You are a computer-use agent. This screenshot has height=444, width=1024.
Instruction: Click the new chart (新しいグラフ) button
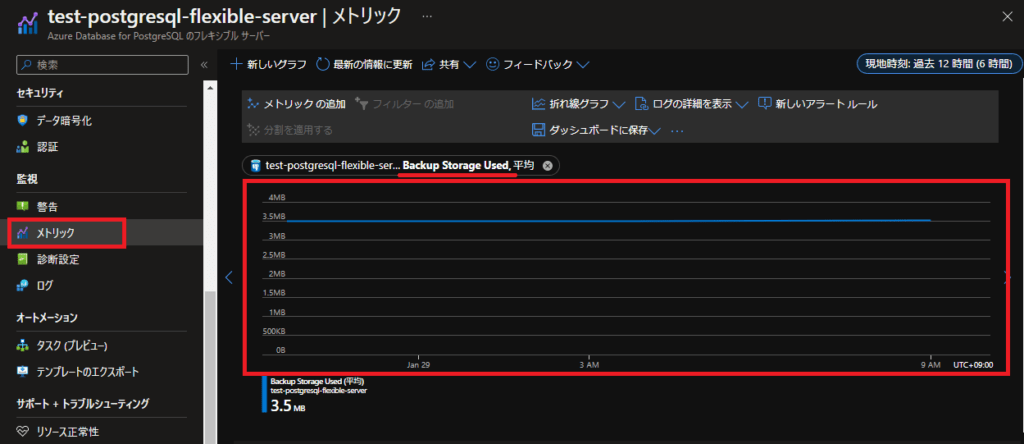(x=270, y=64)
